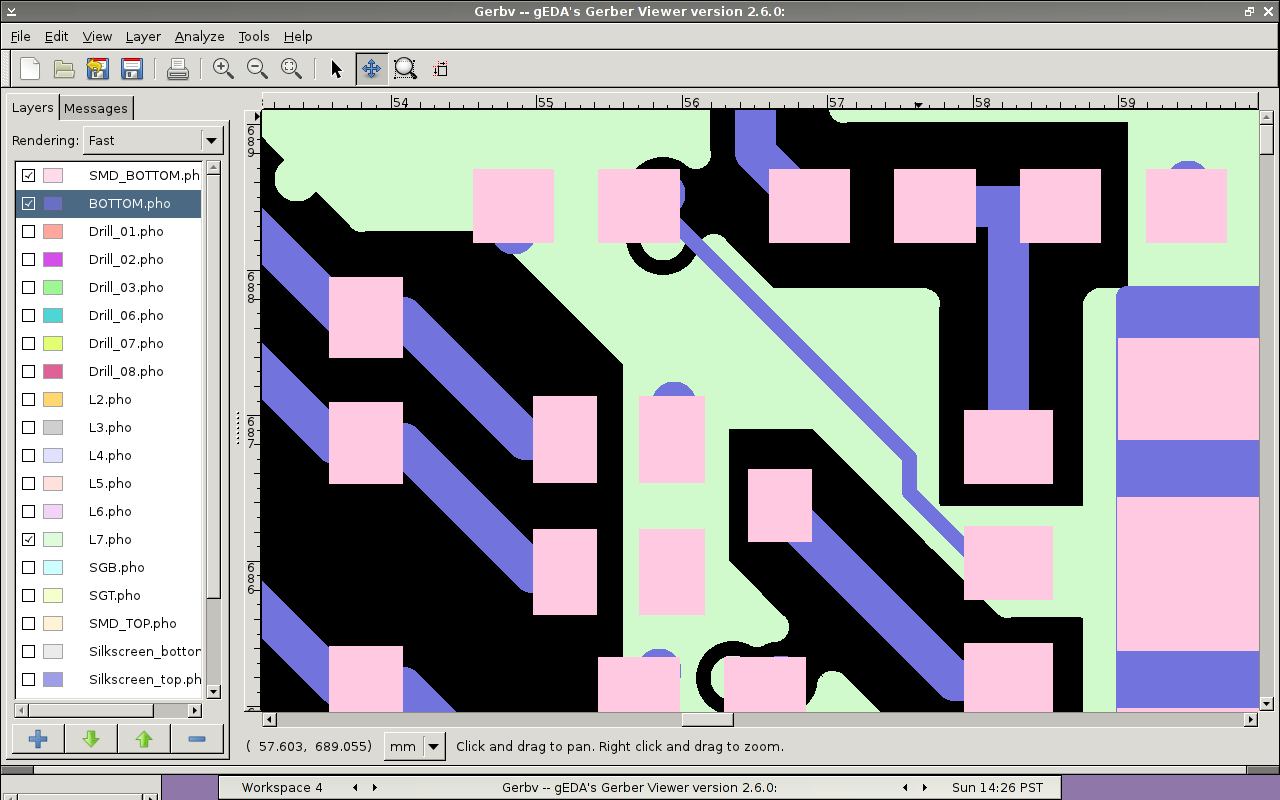Zoom out using the magnifier minus icon
The height and width of the screenshot is (800, 1280).
click(x=257, y=69)
